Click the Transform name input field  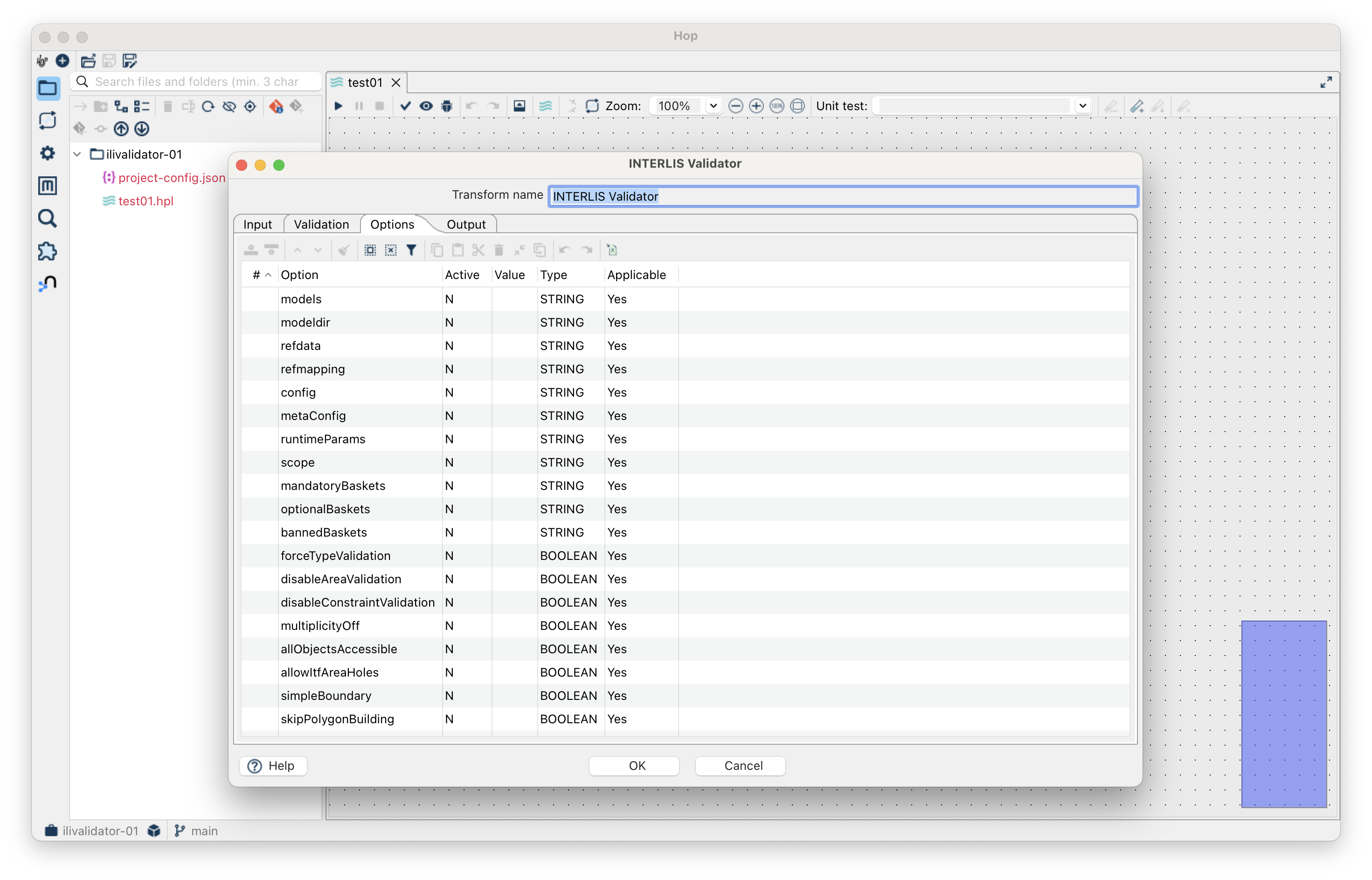(842, 196)
